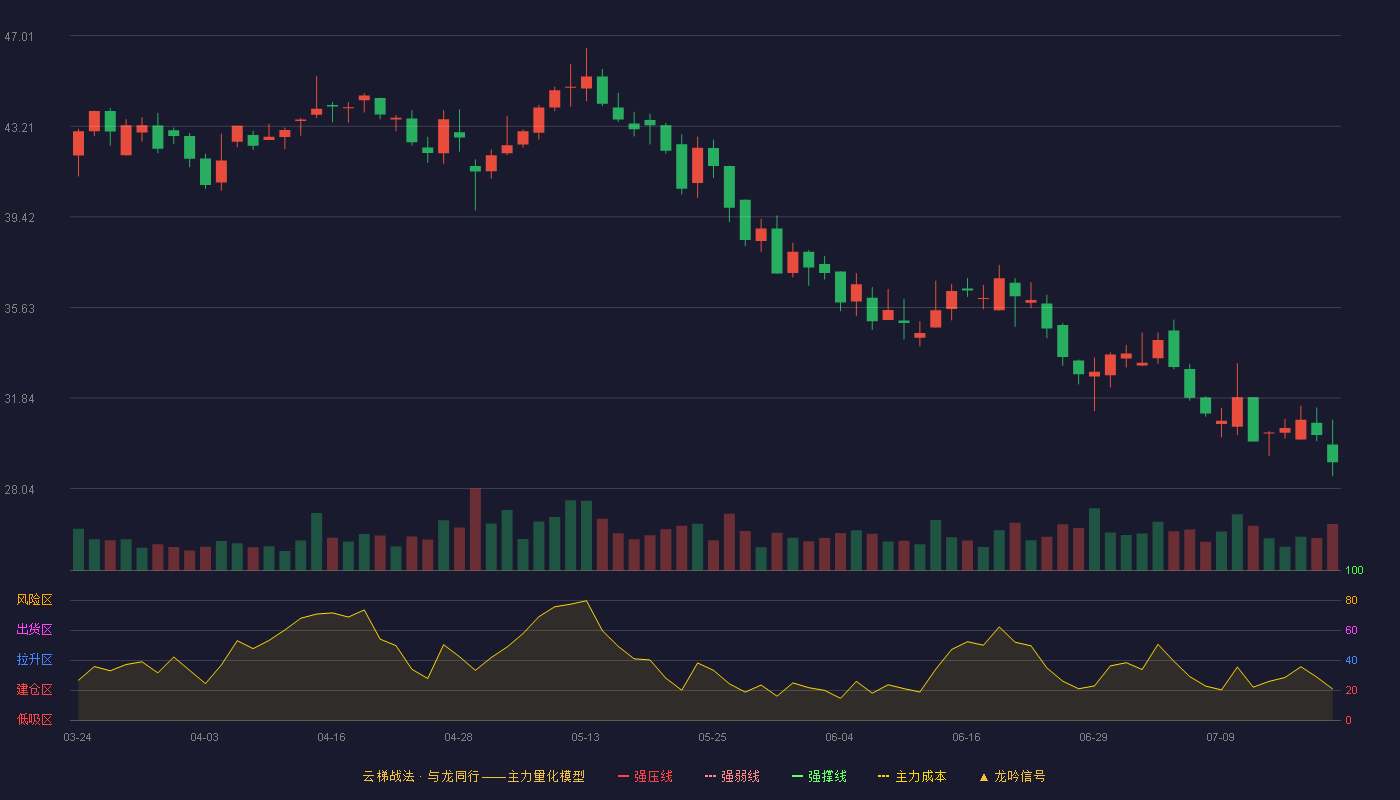This screenshot has height=800, width=1400.
Task: Select the 05-13 date on time axis
Action: [x=586, y=737]
